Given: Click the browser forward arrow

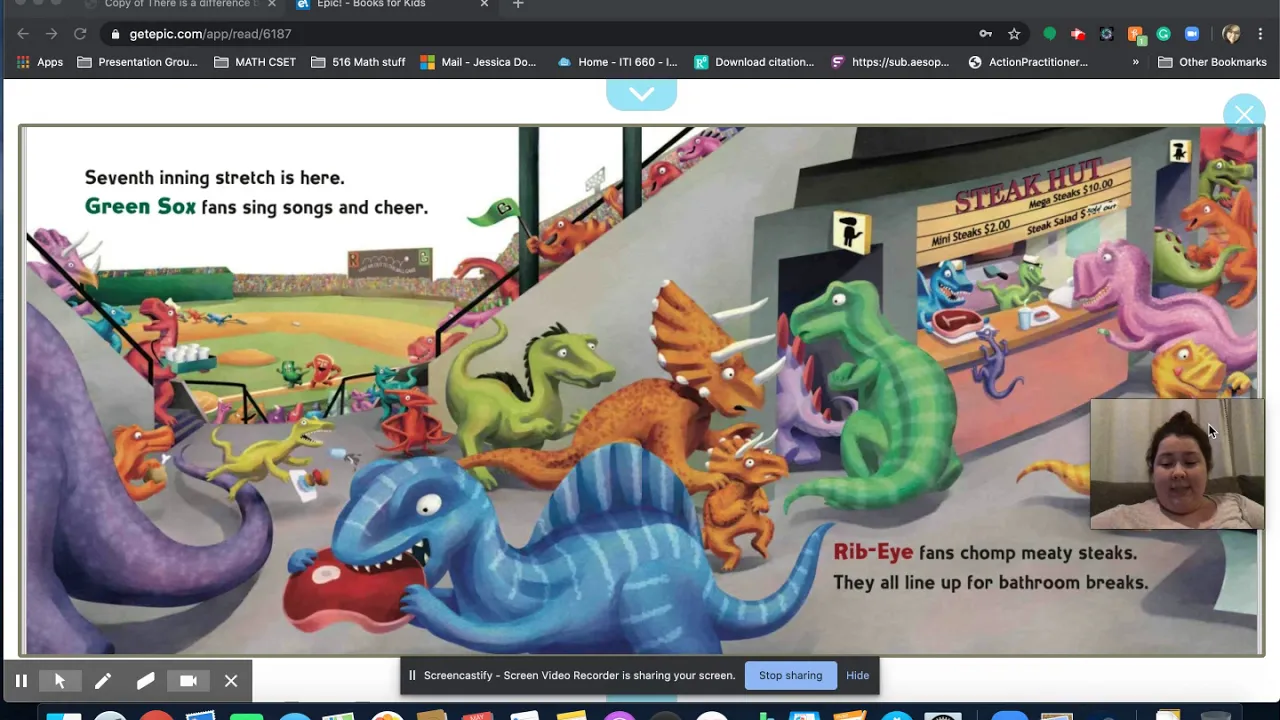Looking at the screenshot, I should click(x=51, y=34).
